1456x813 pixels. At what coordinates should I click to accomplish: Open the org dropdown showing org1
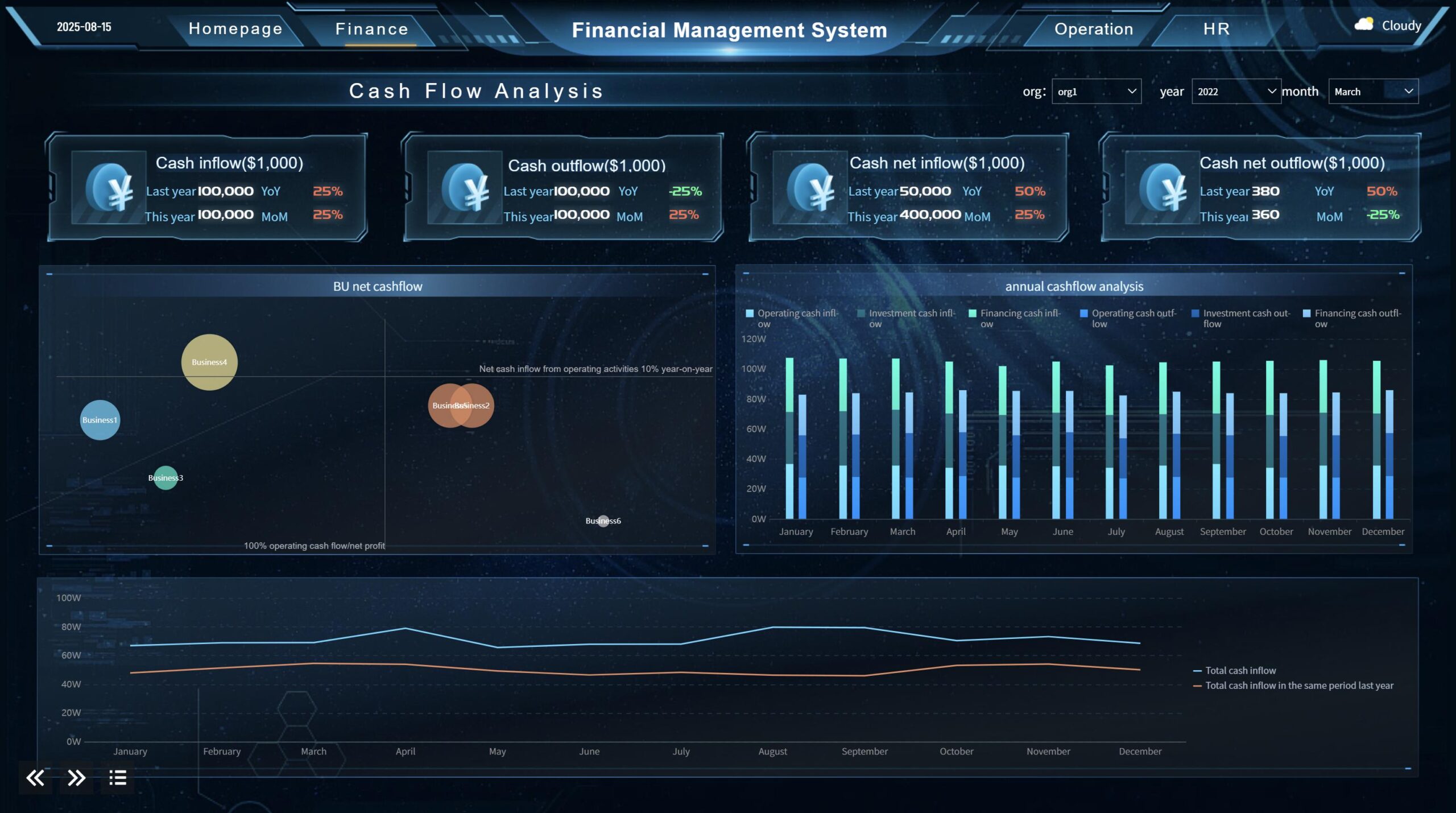point(1096,92)
